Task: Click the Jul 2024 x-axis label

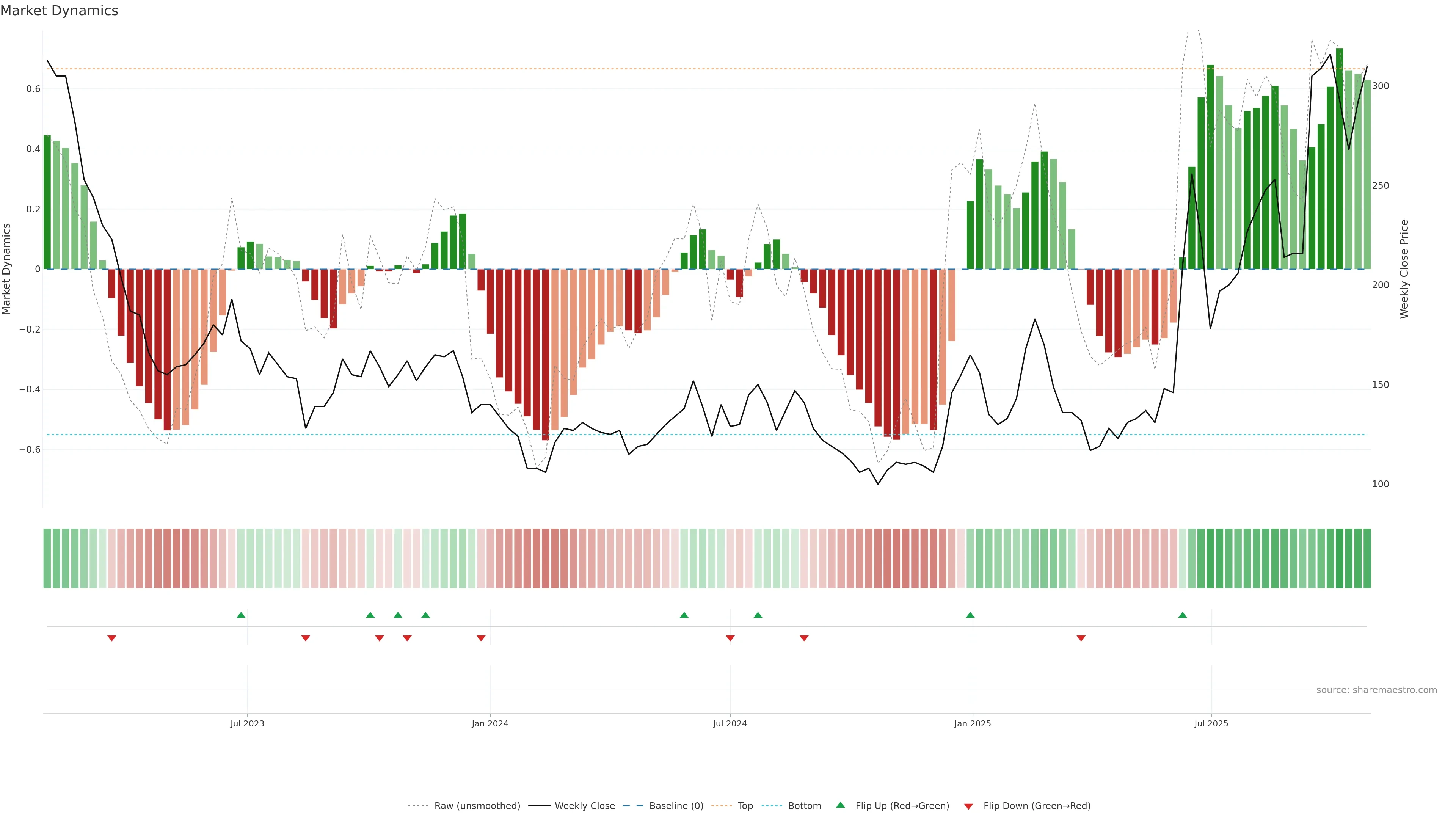Action: coord(730,723)
